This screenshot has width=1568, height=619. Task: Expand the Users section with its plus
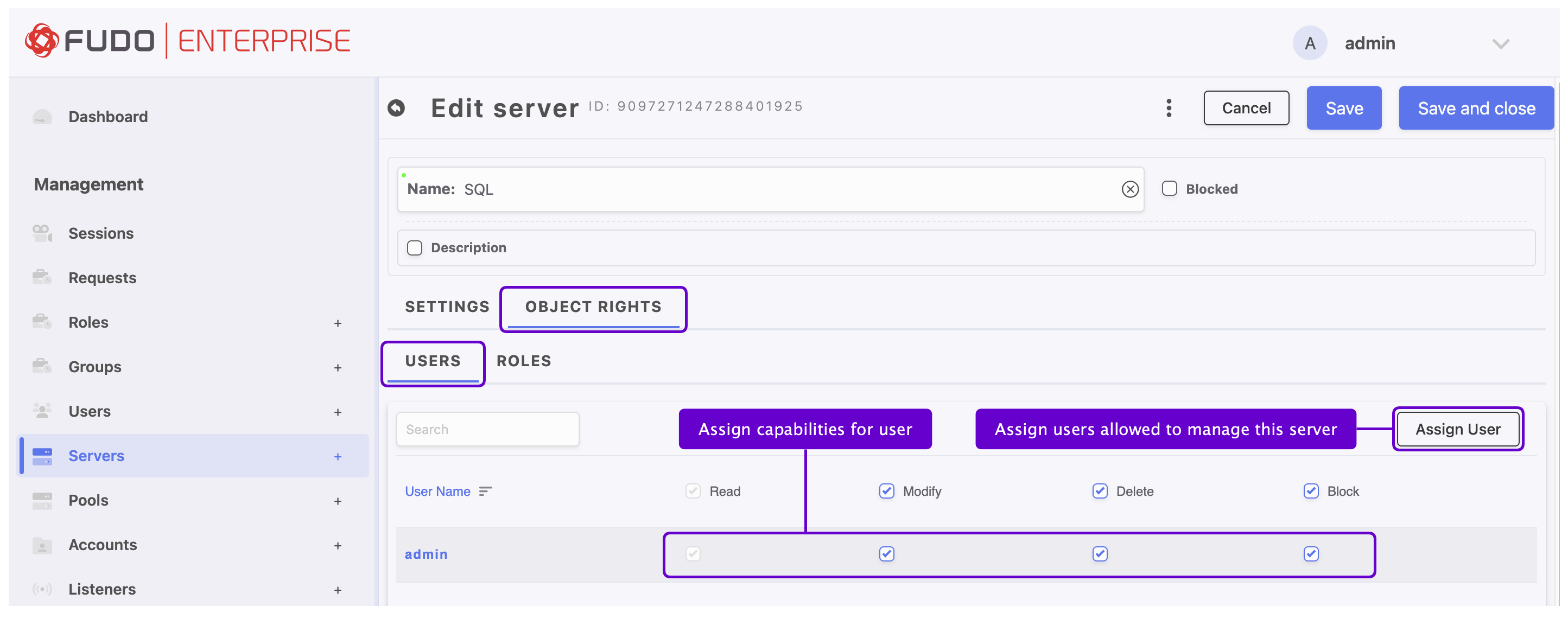338,411
